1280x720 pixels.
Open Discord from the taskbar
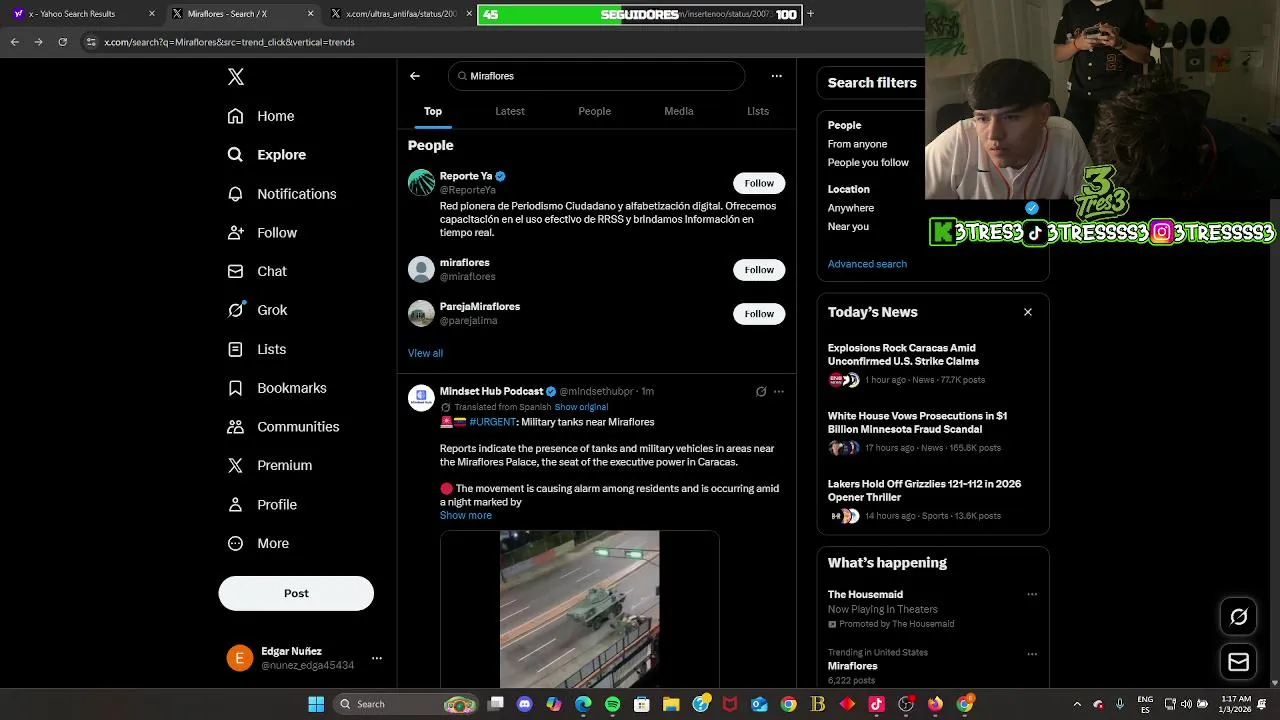click(x=524, y=704)
